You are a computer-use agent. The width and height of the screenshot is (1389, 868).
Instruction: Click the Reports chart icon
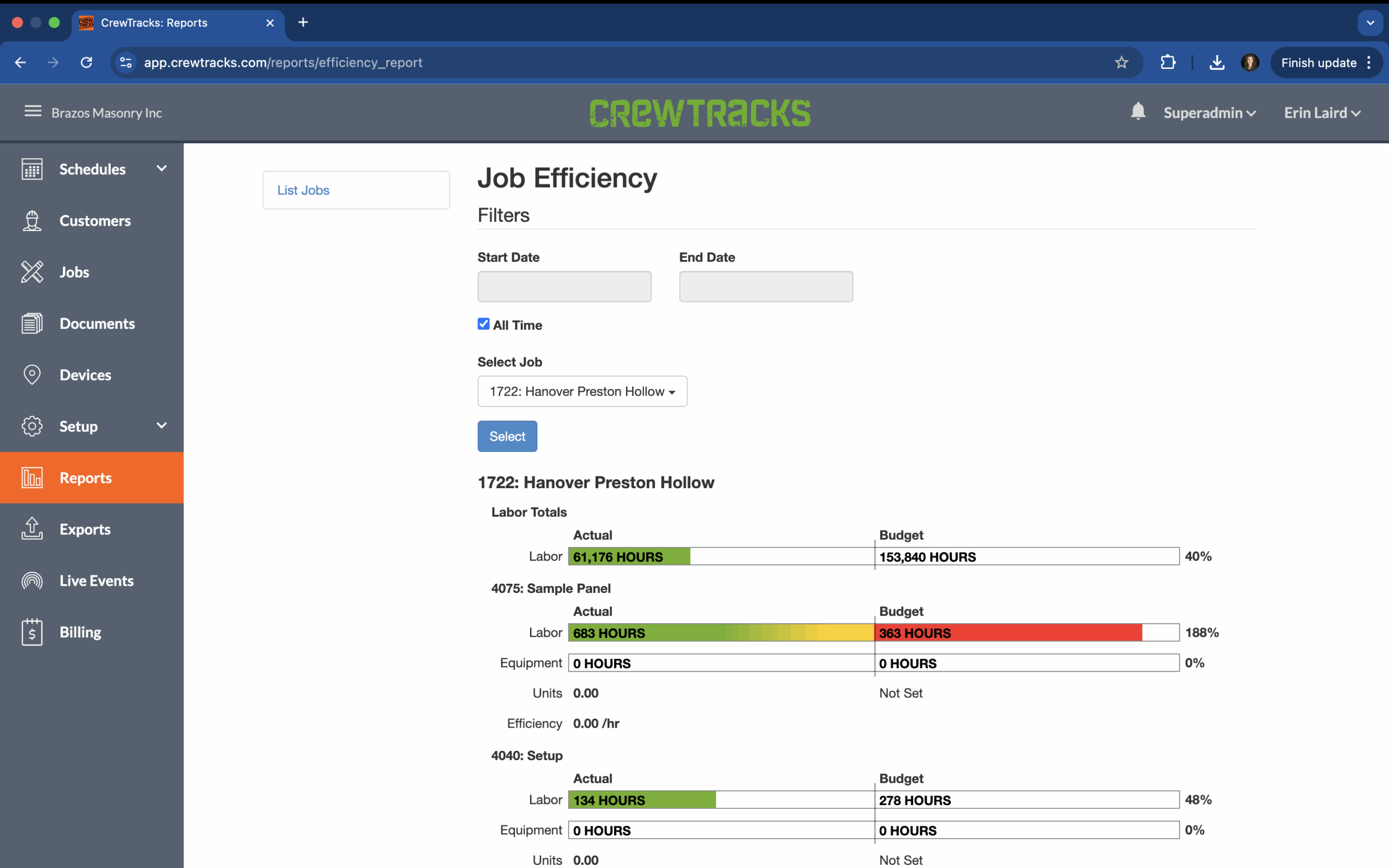(32, 477)
